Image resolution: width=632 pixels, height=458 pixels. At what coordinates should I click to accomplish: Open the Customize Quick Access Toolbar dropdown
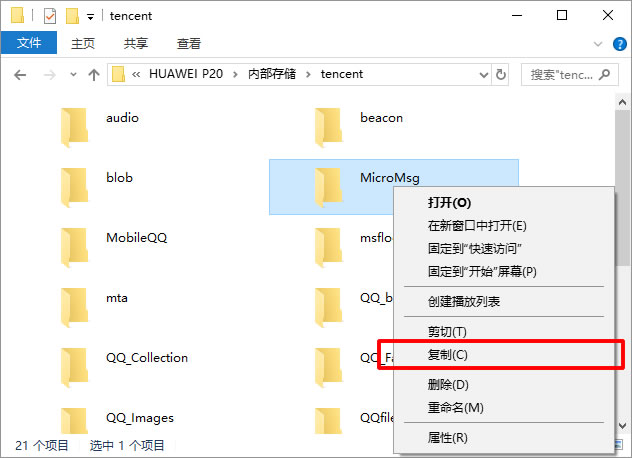(91, 17)
